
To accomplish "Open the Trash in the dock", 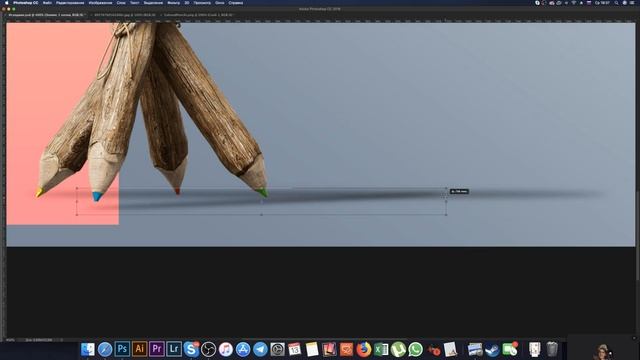I will tap(552, 349).
